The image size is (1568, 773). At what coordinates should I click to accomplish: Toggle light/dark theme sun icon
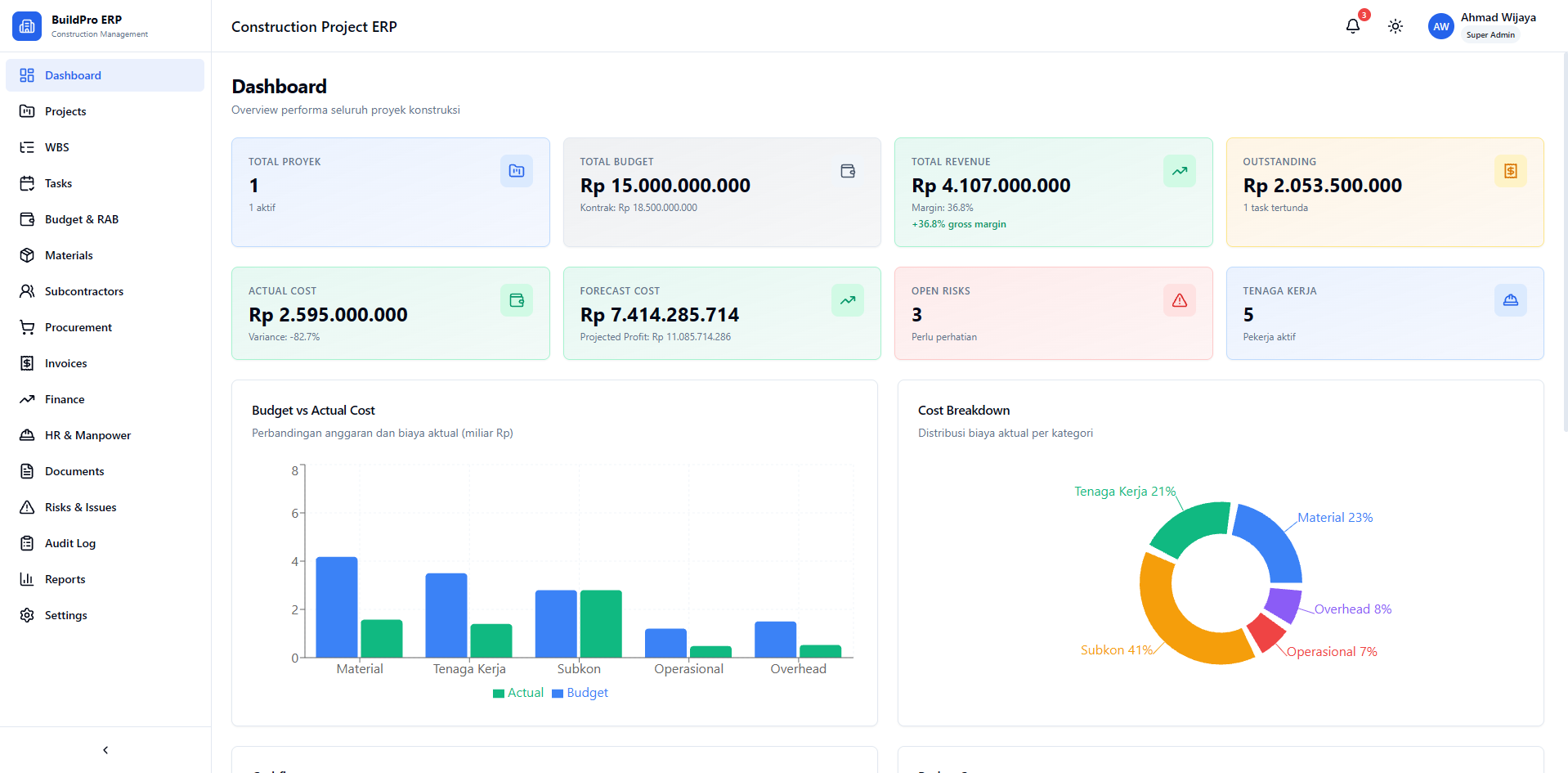pos(1395,26)
